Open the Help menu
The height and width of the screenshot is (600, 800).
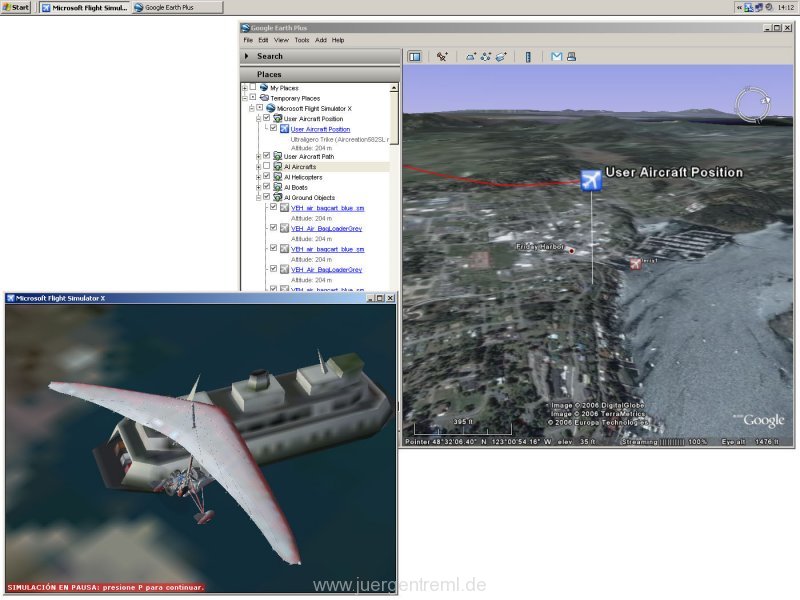point(338,40)
